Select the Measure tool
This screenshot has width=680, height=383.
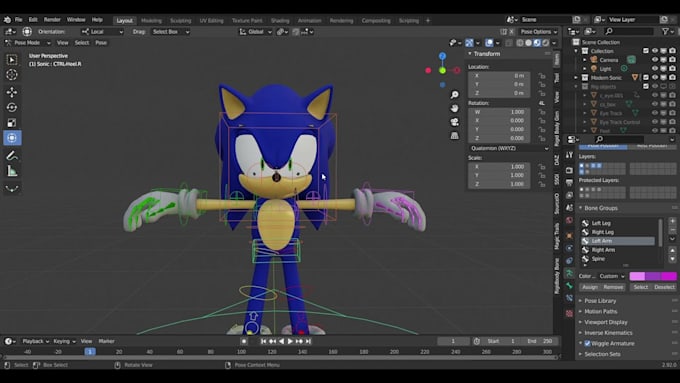12,171
